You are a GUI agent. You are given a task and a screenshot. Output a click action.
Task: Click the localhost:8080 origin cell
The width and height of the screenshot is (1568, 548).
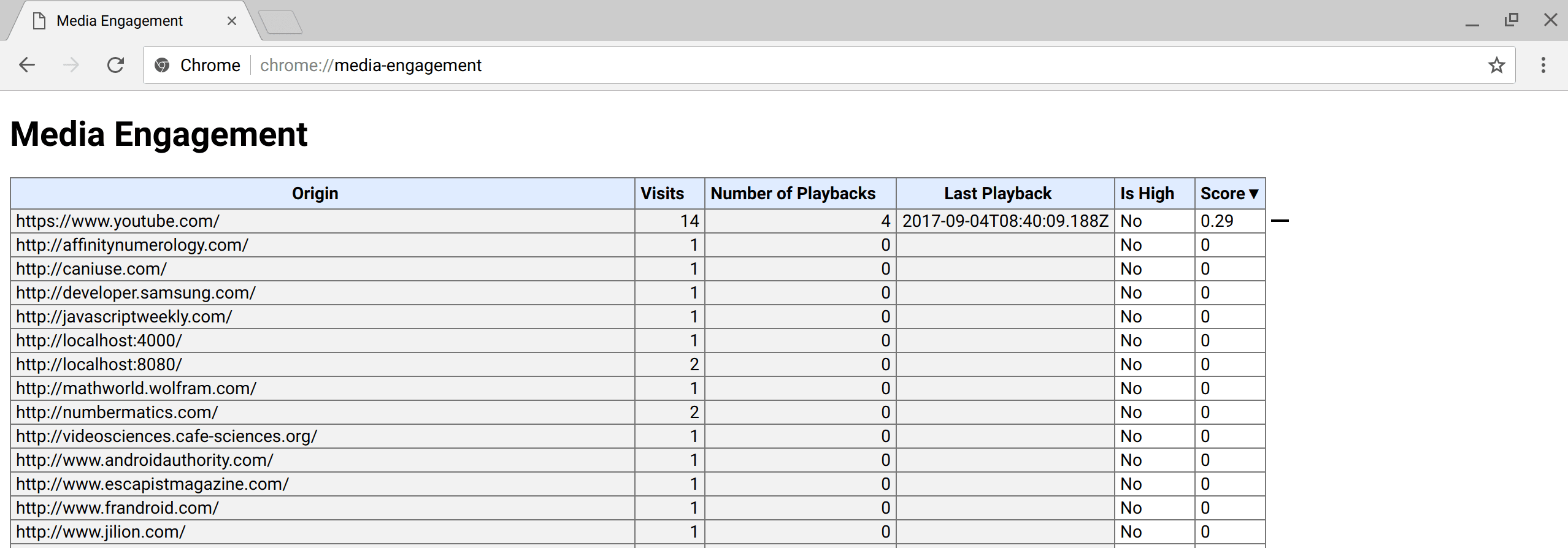coord(99,365)
